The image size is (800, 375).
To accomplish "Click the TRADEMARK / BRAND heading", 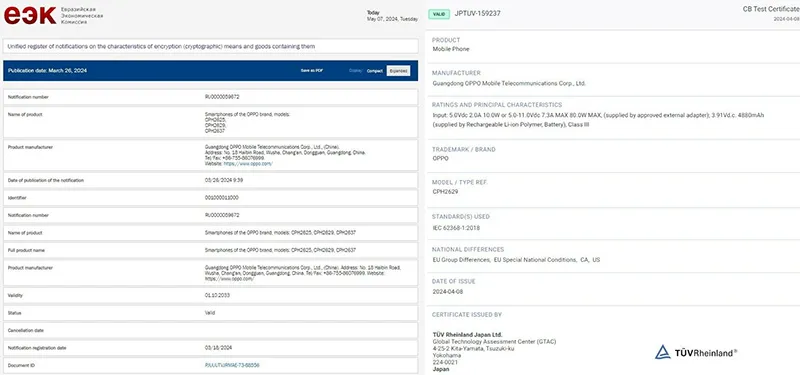I will (464, 149).
